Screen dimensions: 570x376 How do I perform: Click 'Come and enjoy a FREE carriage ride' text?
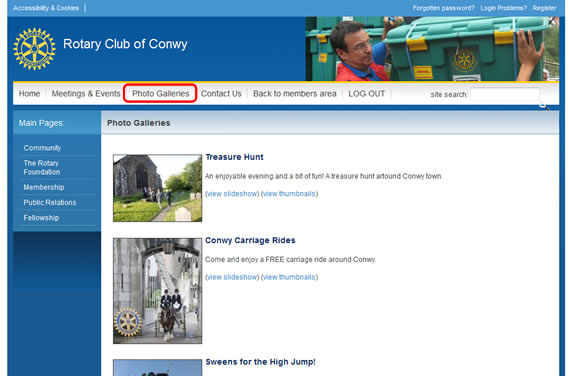coord(290,259)
